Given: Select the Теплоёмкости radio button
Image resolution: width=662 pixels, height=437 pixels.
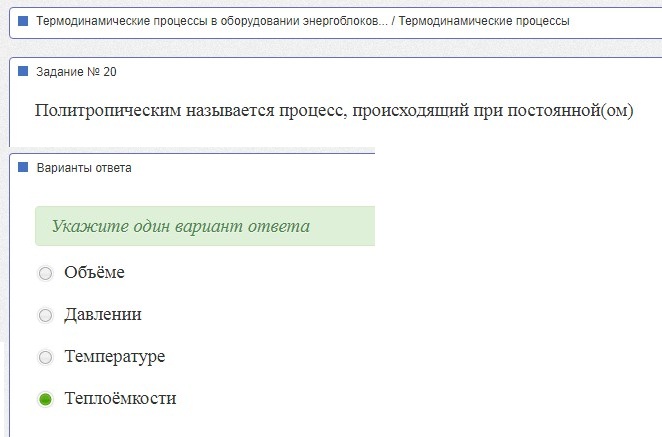Looking at the screenshot, I should (45, 399).
